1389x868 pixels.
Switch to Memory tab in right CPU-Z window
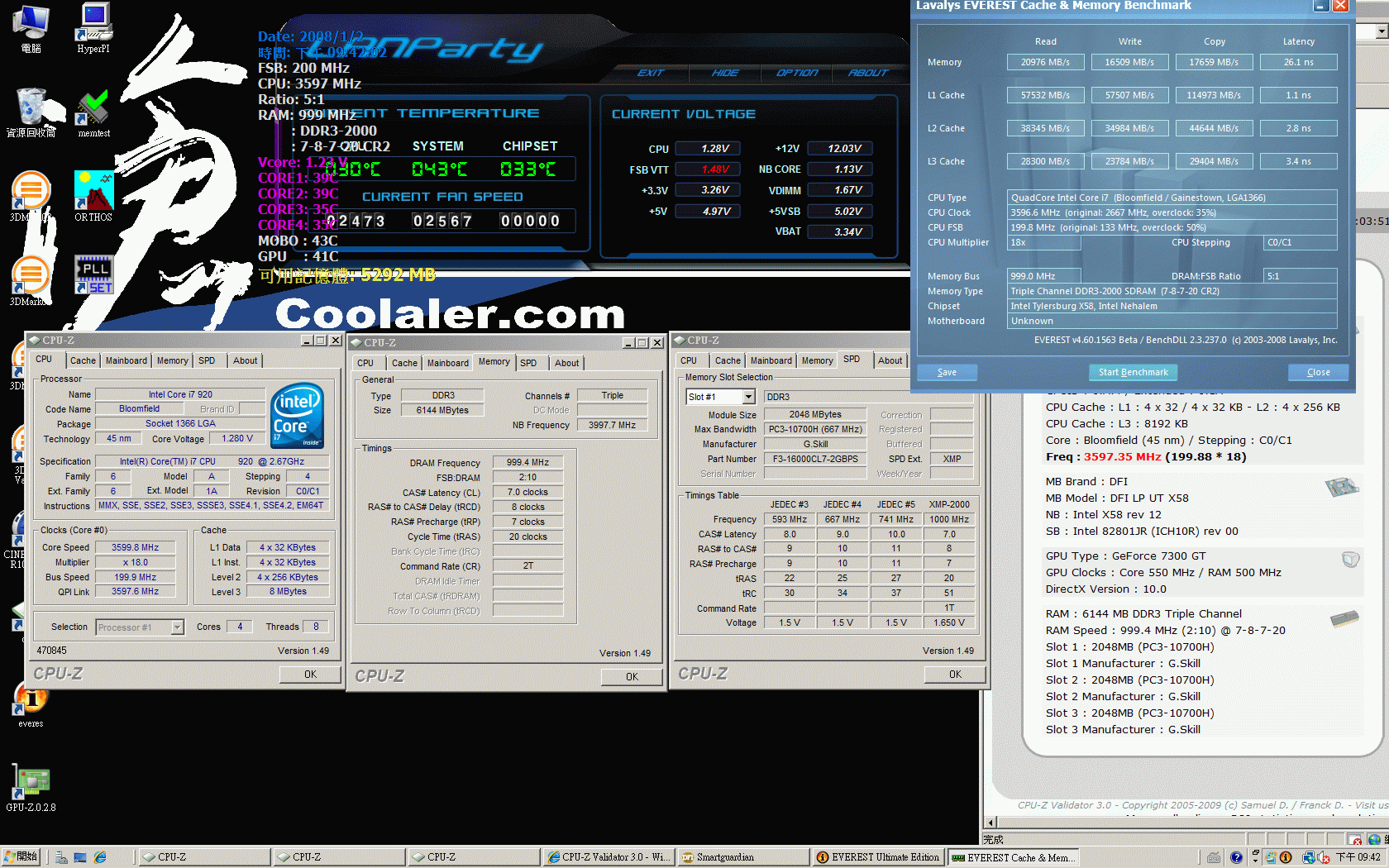818,360
